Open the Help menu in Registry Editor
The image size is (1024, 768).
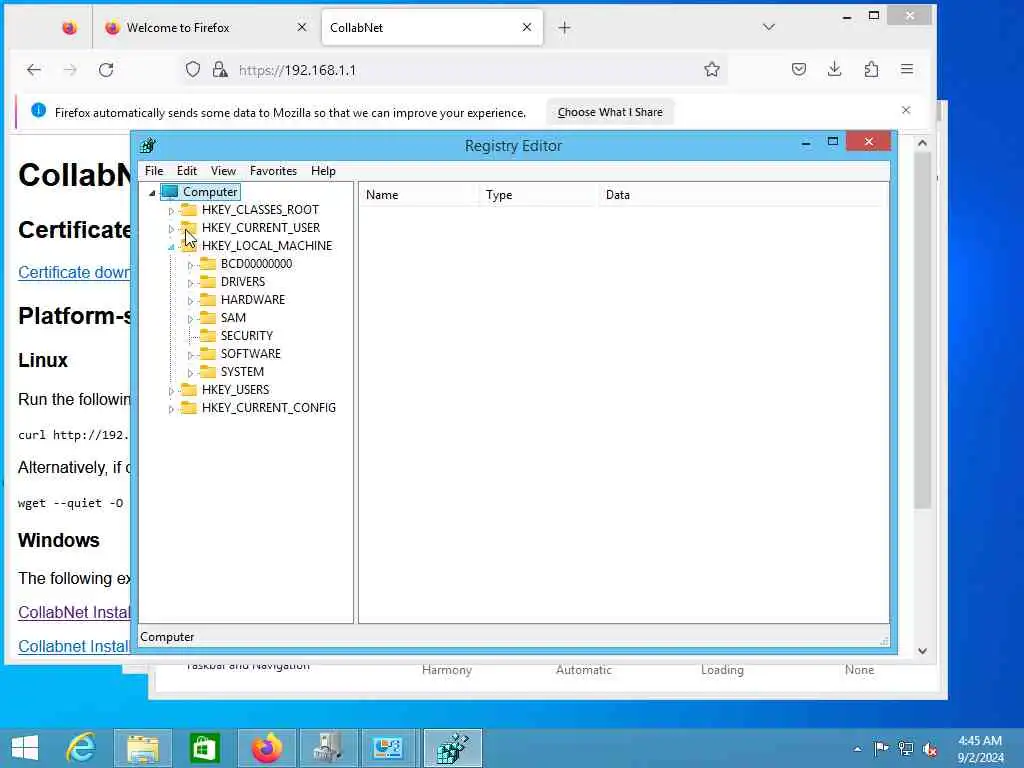click(x=323, y=171)
